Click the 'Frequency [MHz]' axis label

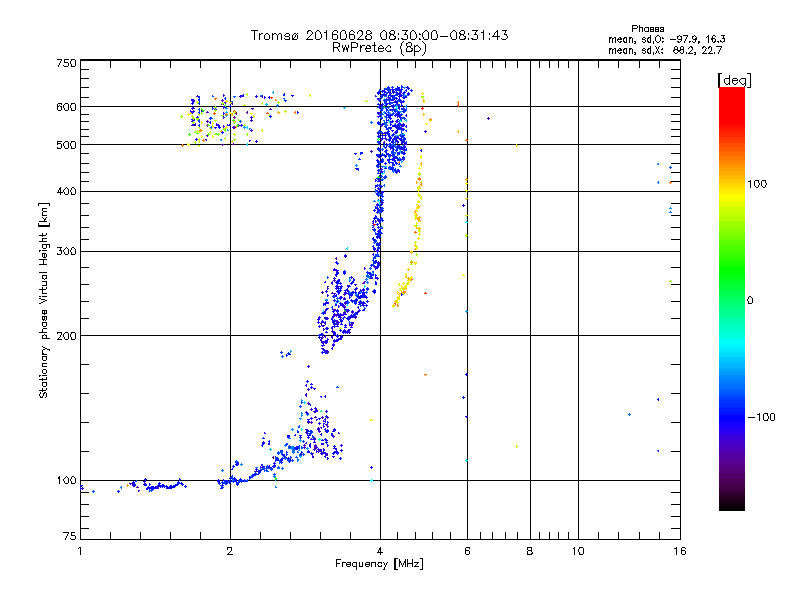379,564
